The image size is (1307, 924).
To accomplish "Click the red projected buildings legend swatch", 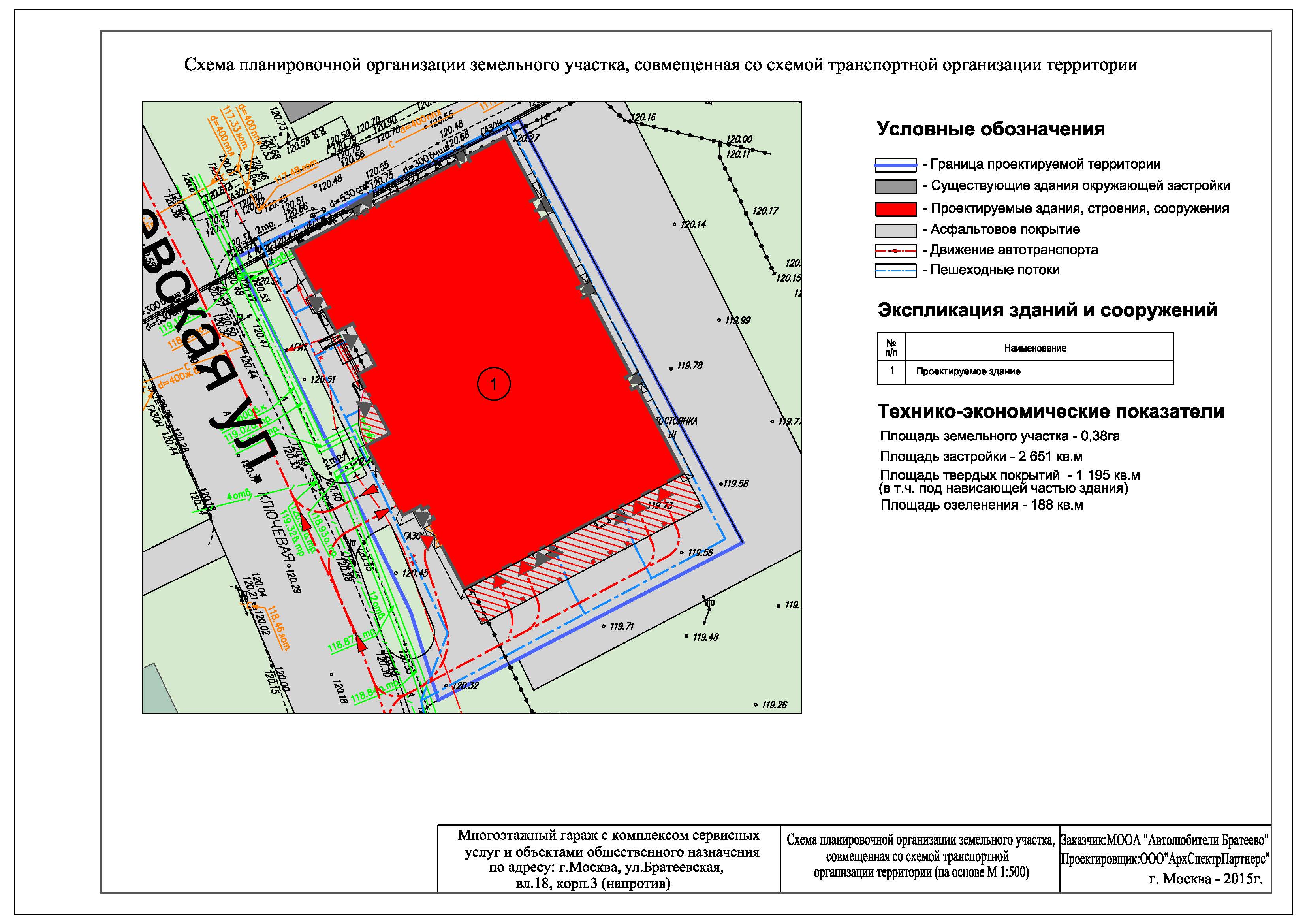I will click(x=895, y=209).
